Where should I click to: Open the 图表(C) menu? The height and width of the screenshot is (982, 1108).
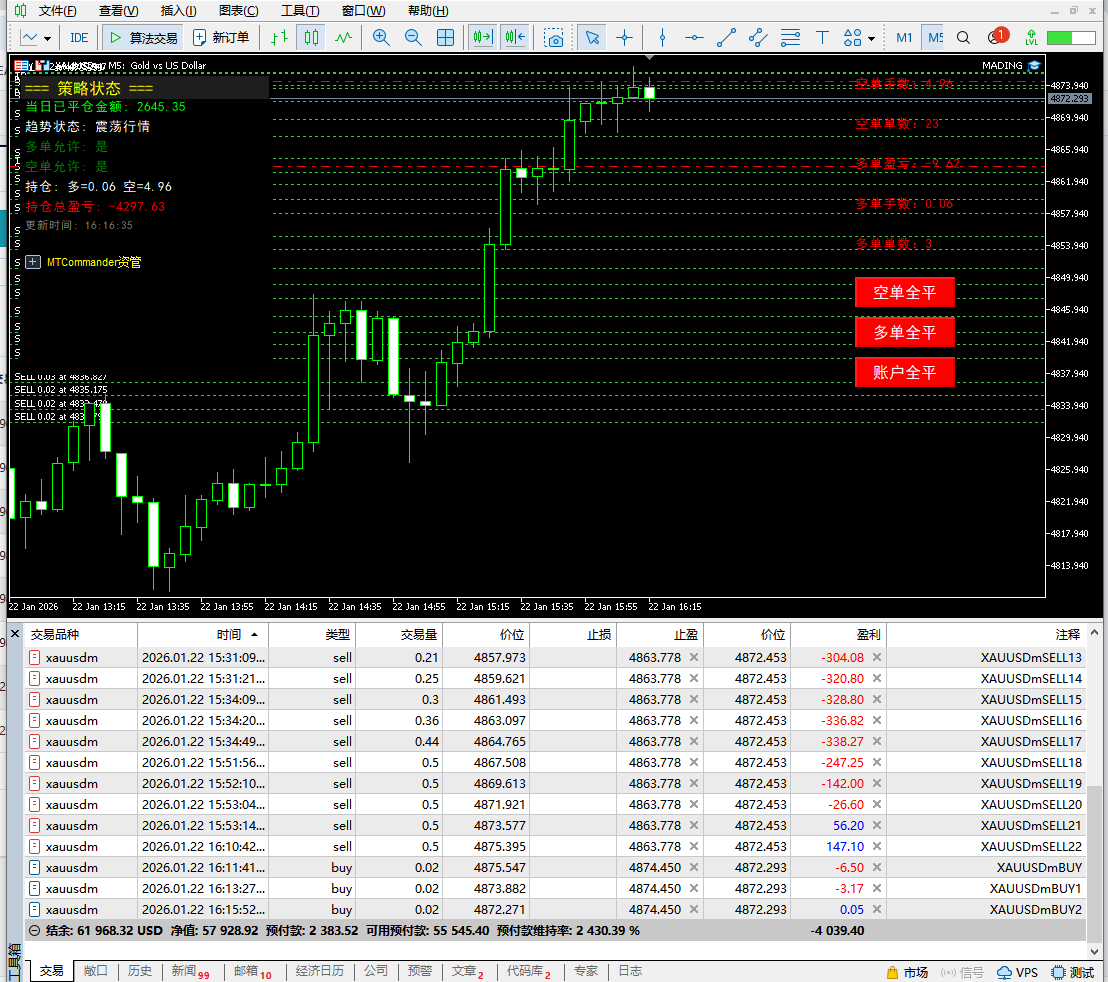click(239, 11)
